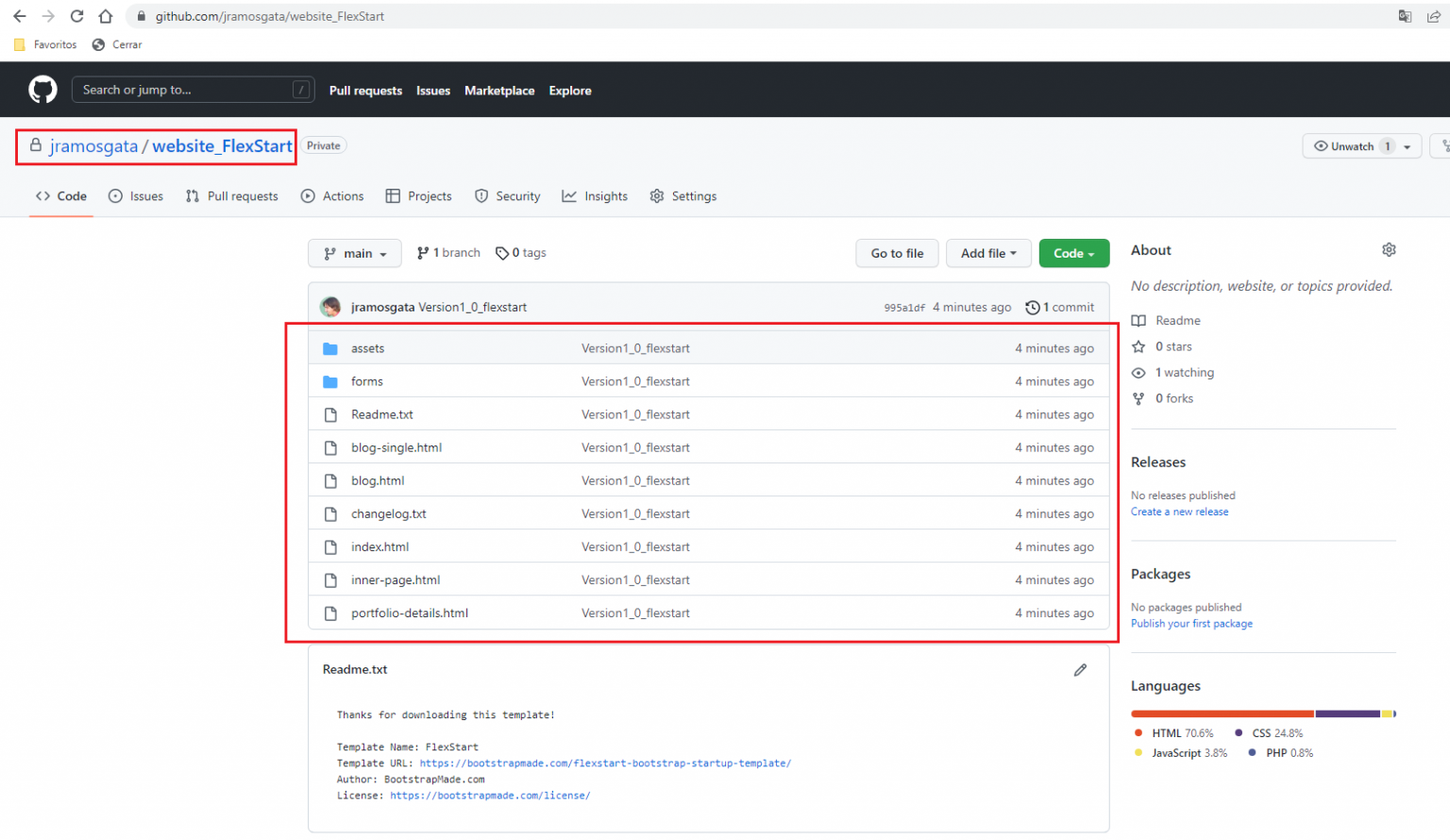Edit Readme.txt with the pencil icon
The height and width of the screenshot is (840, 1450).
pyautogui.click(x=1080, y=670)
